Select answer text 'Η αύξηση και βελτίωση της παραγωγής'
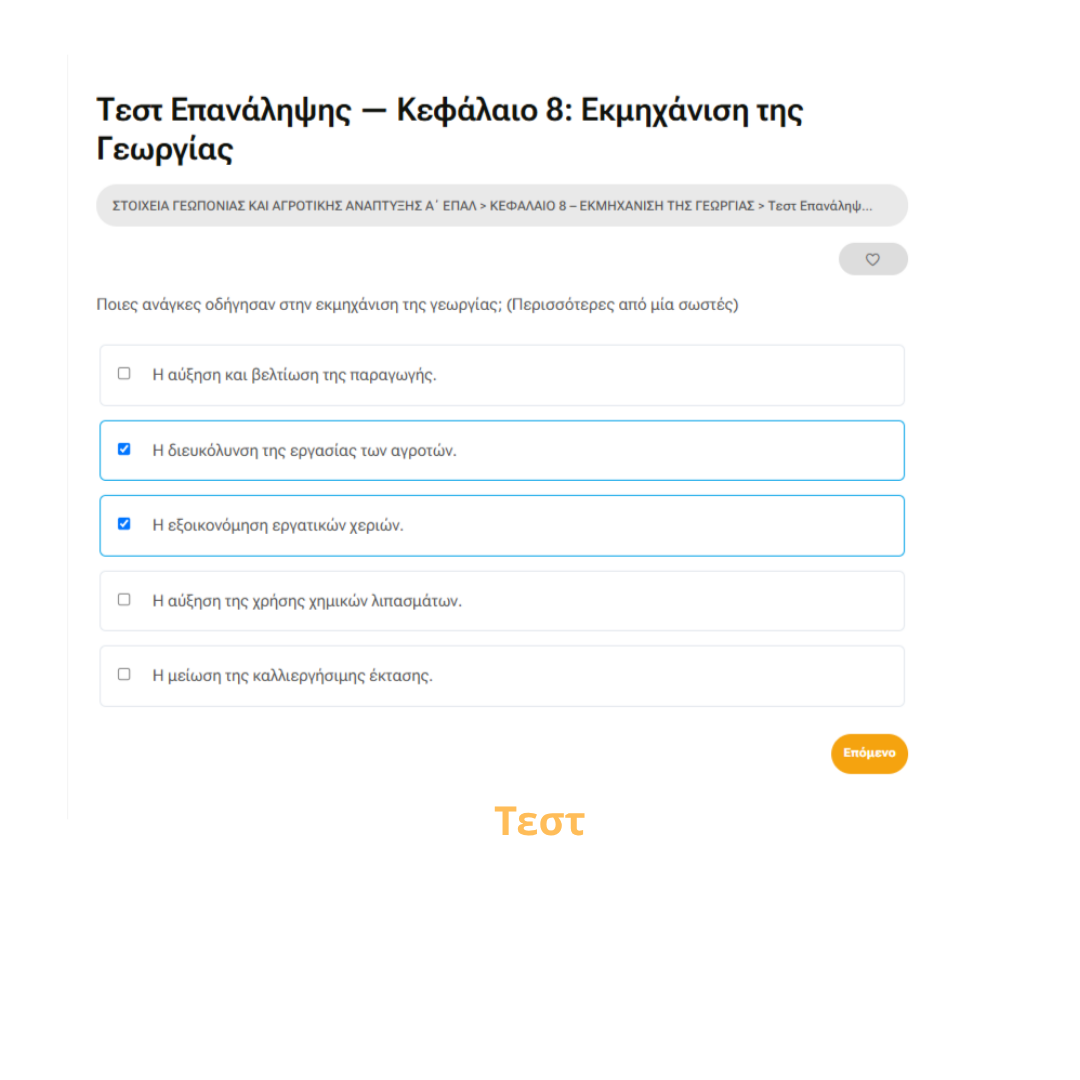This screenshot has width=1080, height=1080. click(294, 375)
